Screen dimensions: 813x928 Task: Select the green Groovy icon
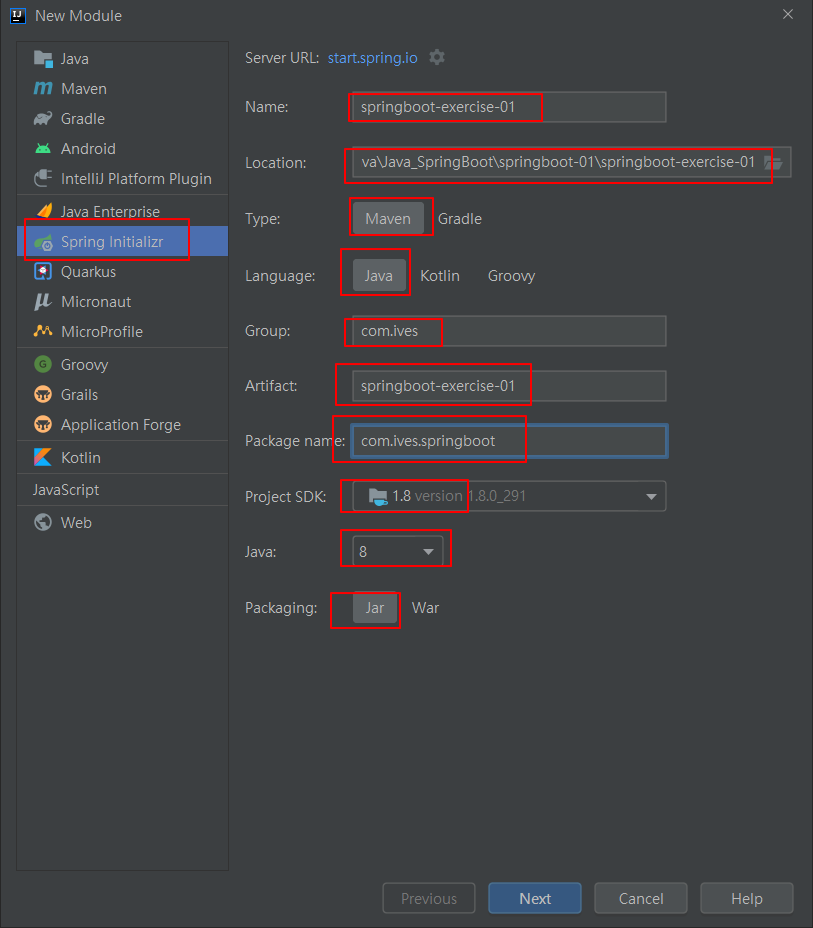[43, 364]
